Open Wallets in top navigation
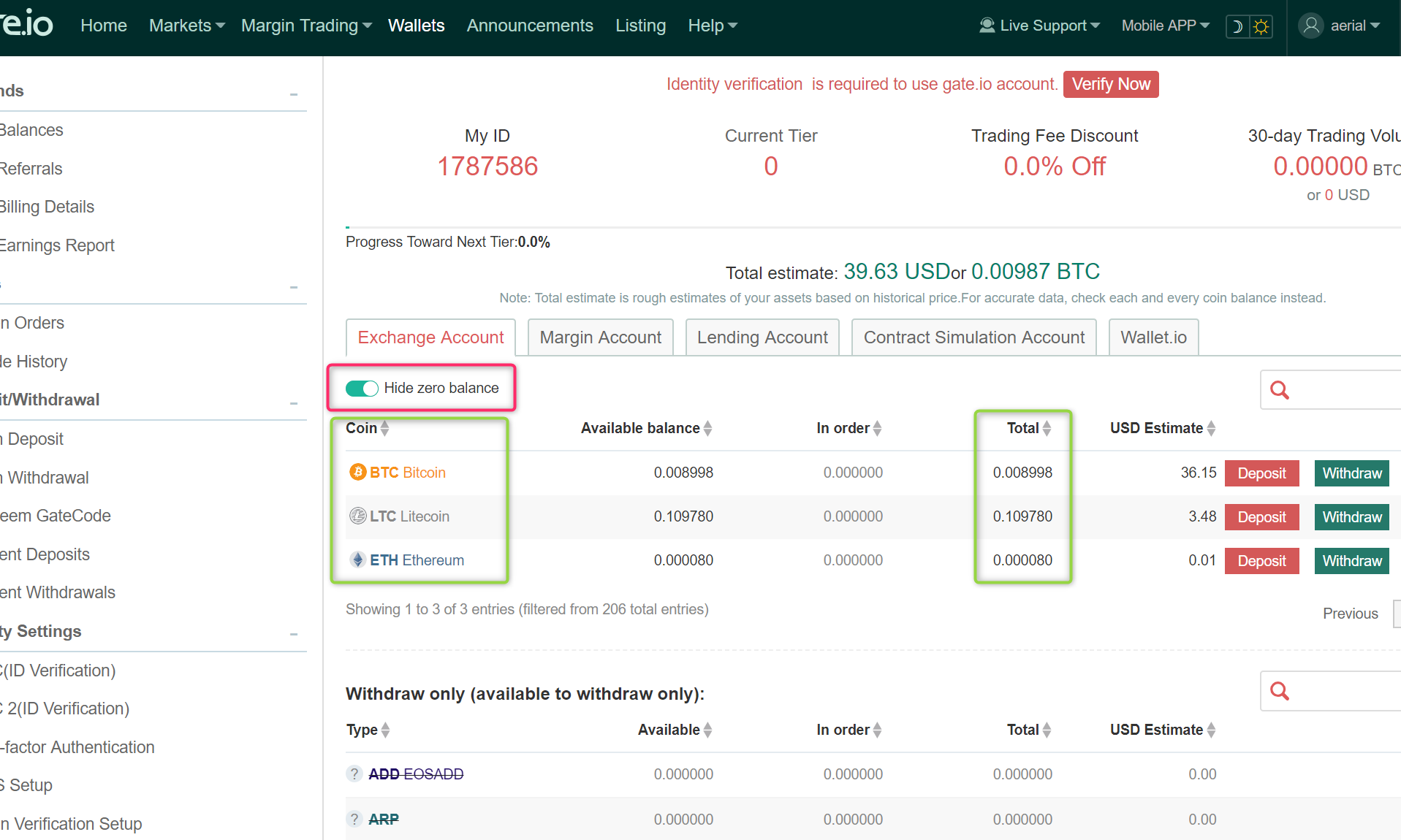The width and height of the screenshot is (1401, 840). (x=416, y=26)
